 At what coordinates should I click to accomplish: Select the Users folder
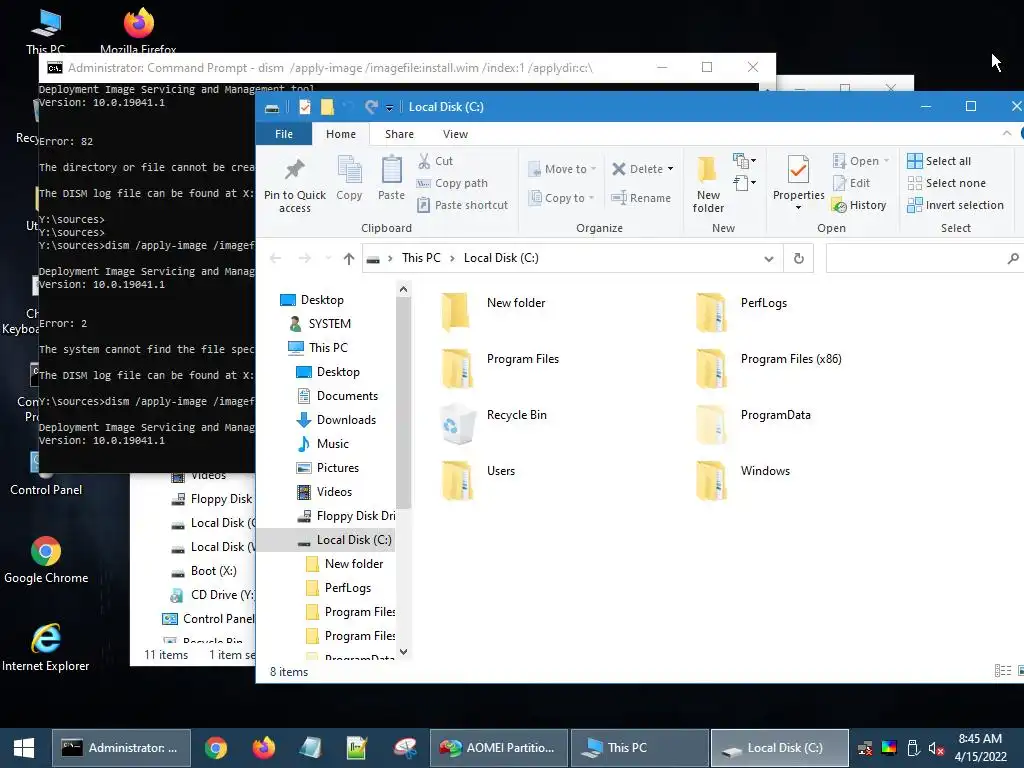(478, 480)
